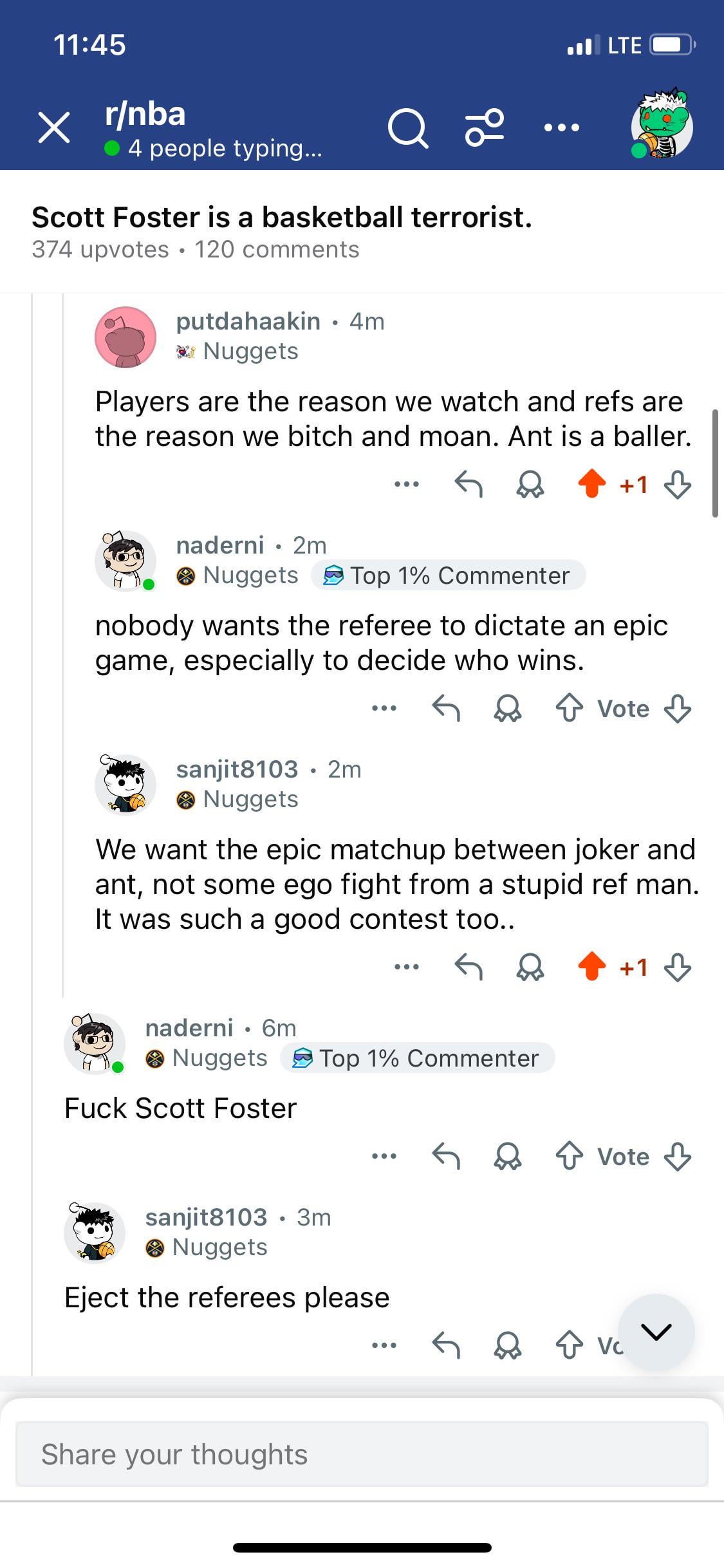
Task: Close the r/nba thread with X
Action: click(54, 127)
